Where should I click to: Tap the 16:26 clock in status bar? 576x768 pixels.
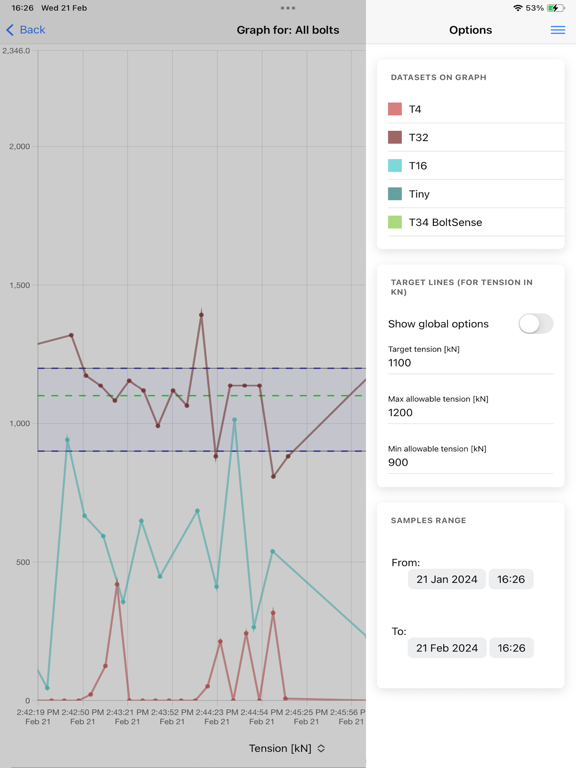click(x=23, y=8)
